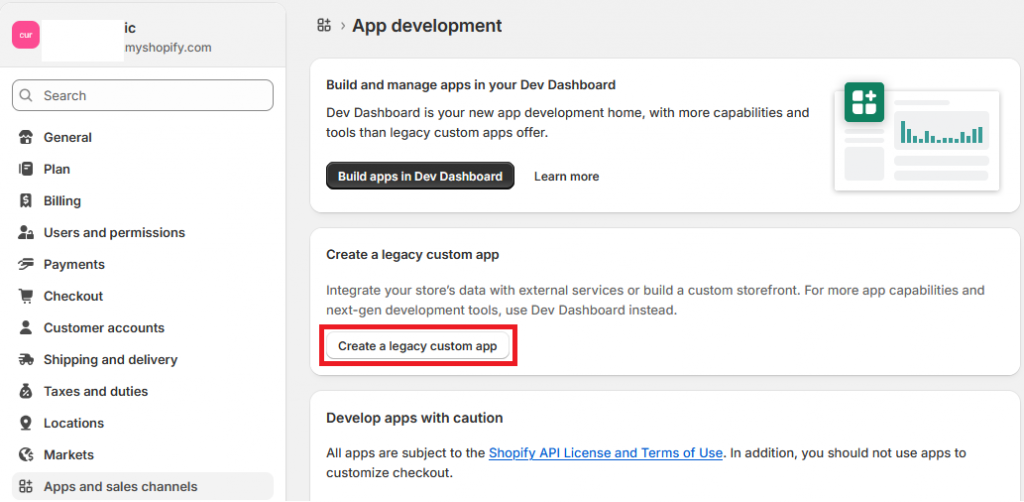
Task: Open Taxes and duties settings
Action: point(95,391)
